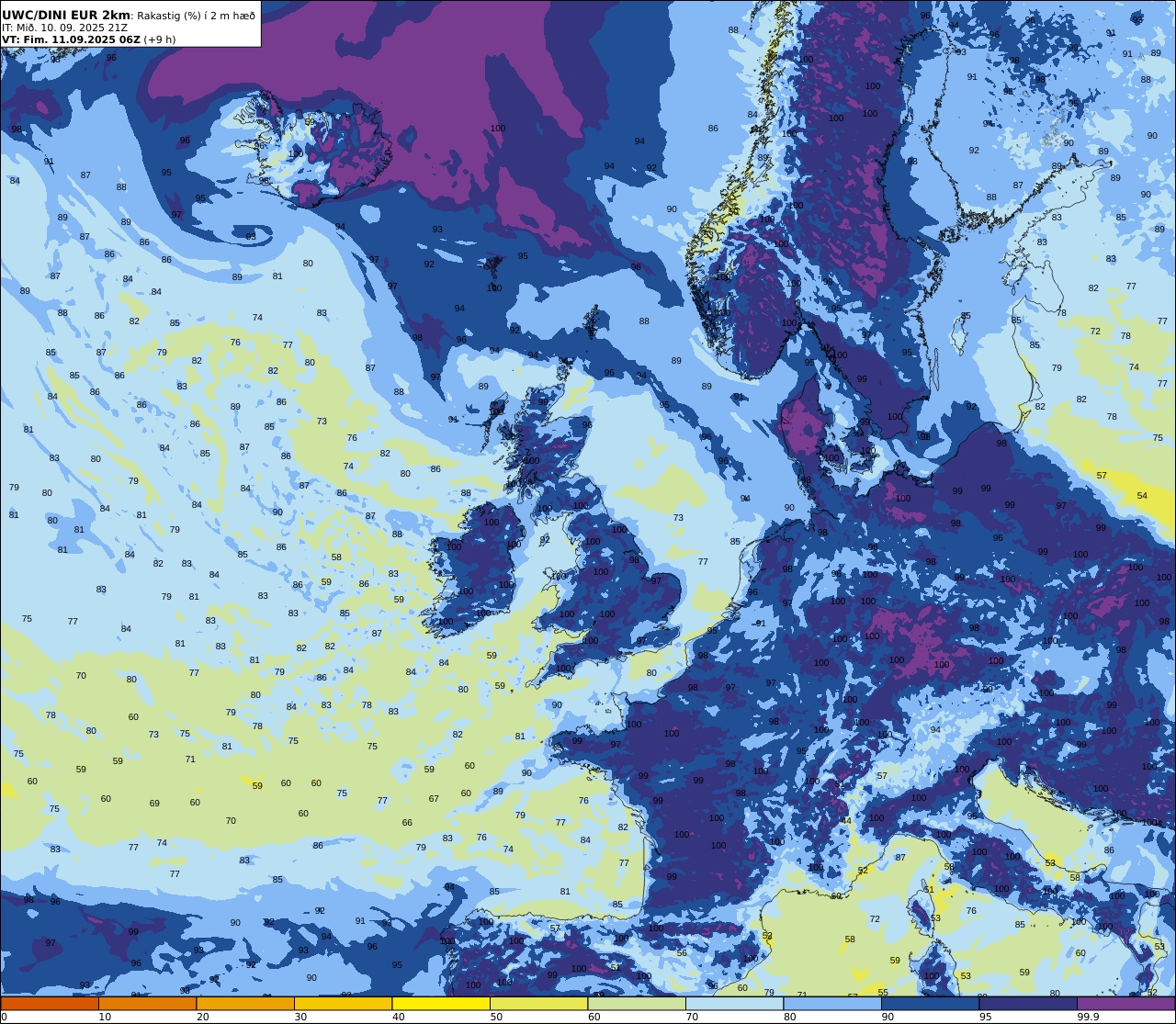Click the dark orange 0–10 legend color block
Screen dimensions: 1176x1024
(50, 1003)
